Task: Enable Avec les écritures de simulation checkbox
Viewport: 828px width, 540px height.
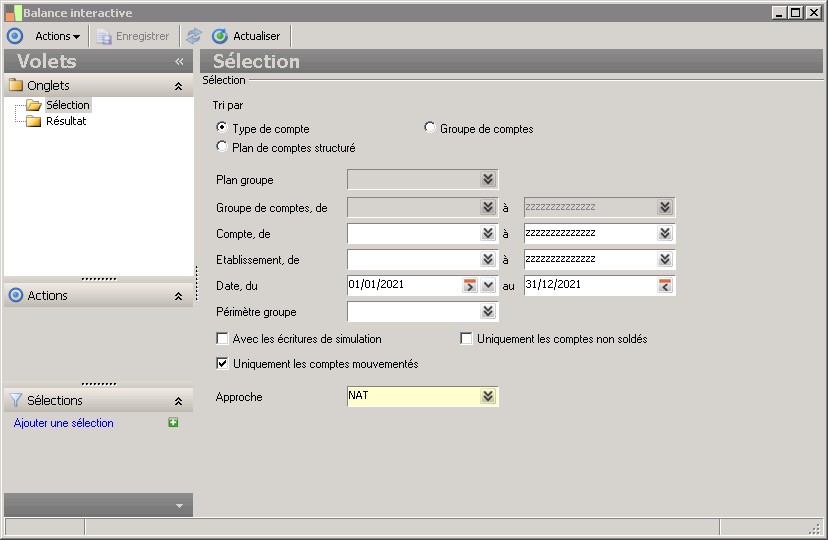Action: (x=222, y=338)
